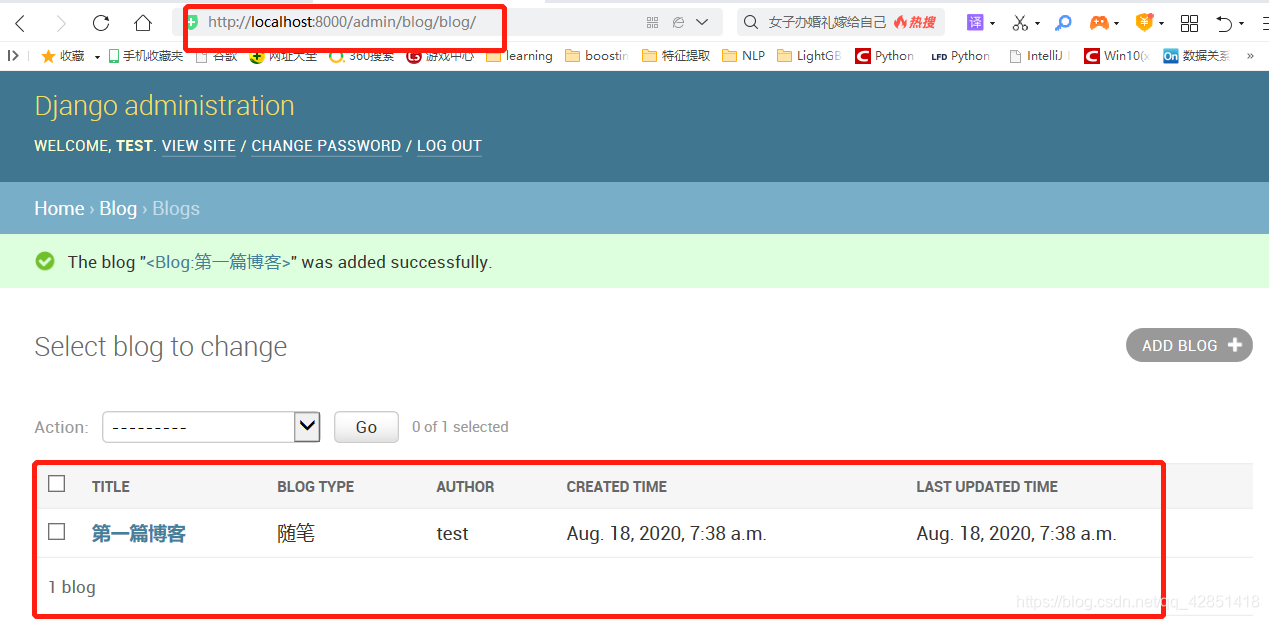
Task: Open the Python bookmark with red C icon
Action: 885,56
